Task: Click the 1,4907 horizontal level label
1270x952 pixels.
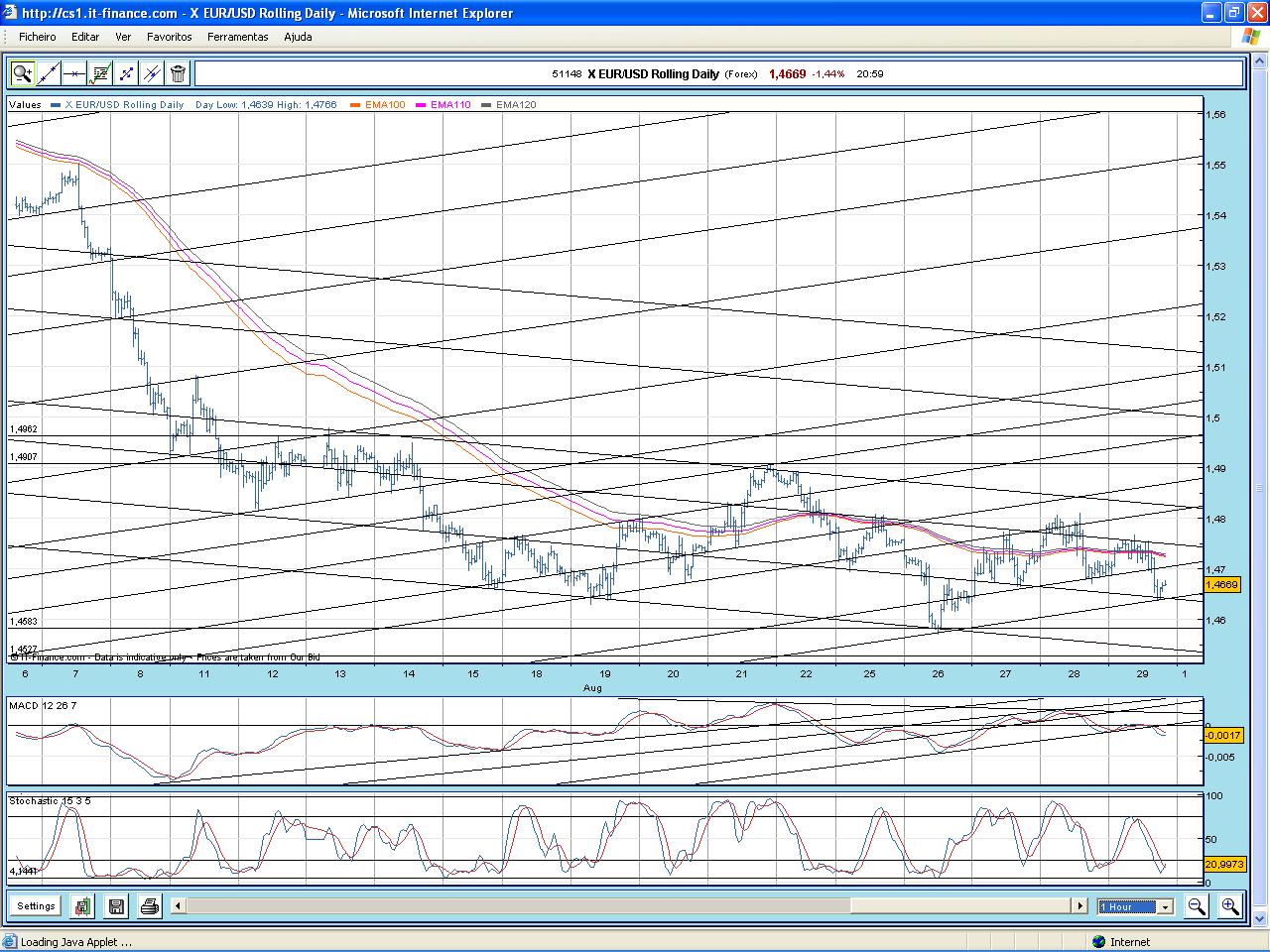Action: coord(24,457)
